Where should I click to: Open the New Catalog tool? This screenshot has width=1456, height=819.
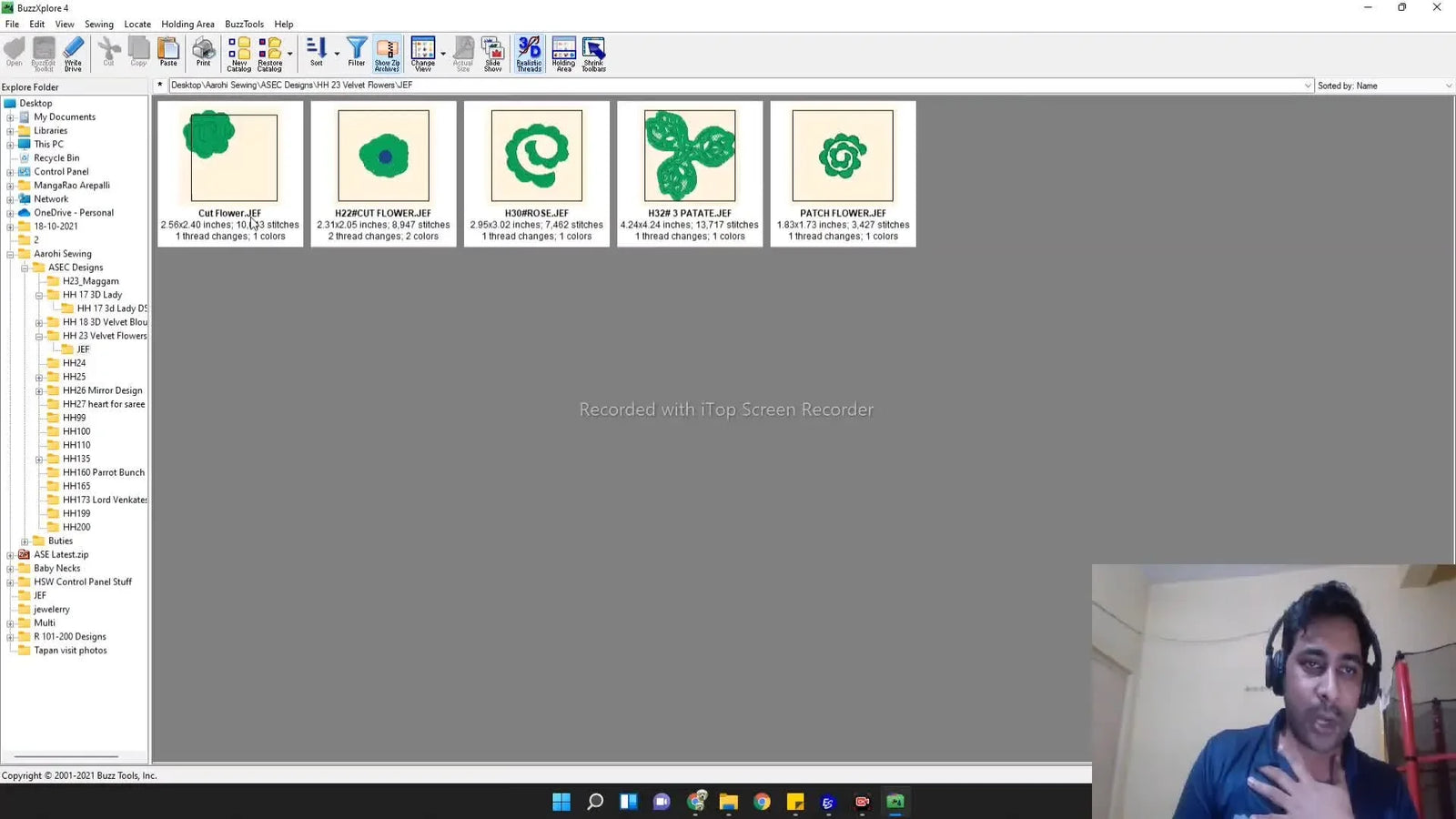[x=239, y=52]
